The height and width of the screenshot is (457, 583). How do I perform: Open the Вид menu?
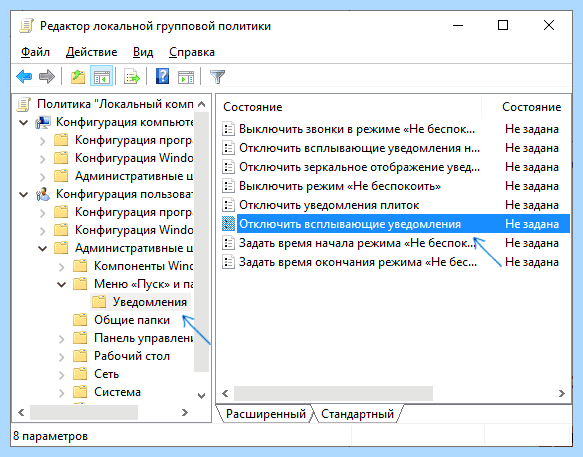[143, 52]
